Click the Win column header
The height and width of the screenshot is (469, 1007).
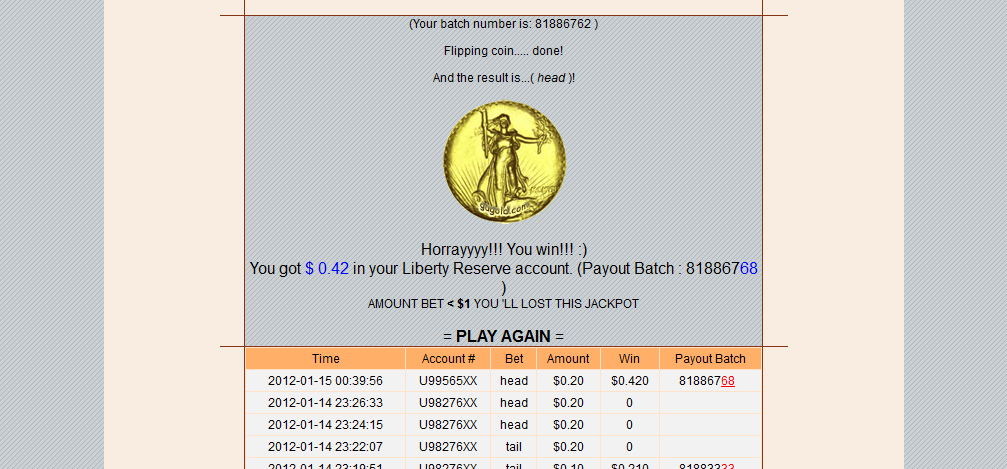[x=629, y=358]
